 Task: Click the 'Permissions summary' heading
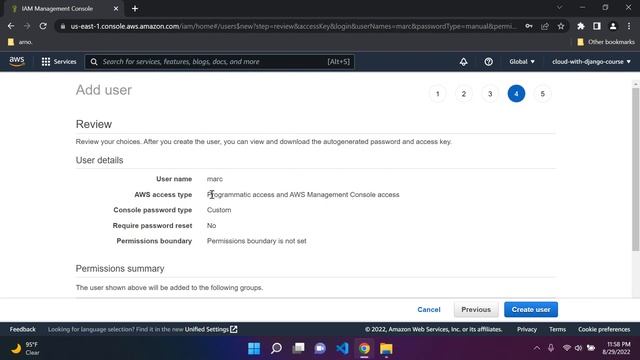120,269
